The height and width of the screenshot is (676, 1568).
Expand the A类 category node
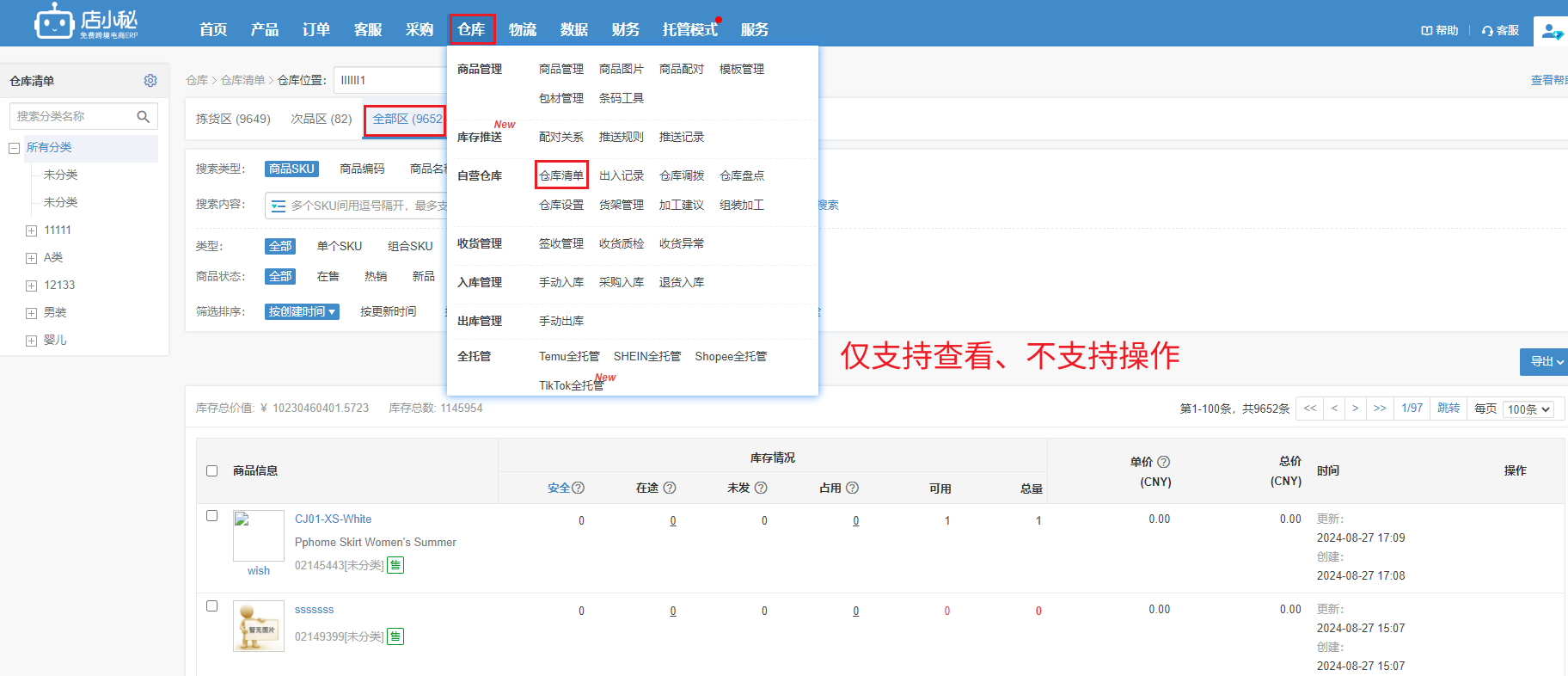[31, 258]
